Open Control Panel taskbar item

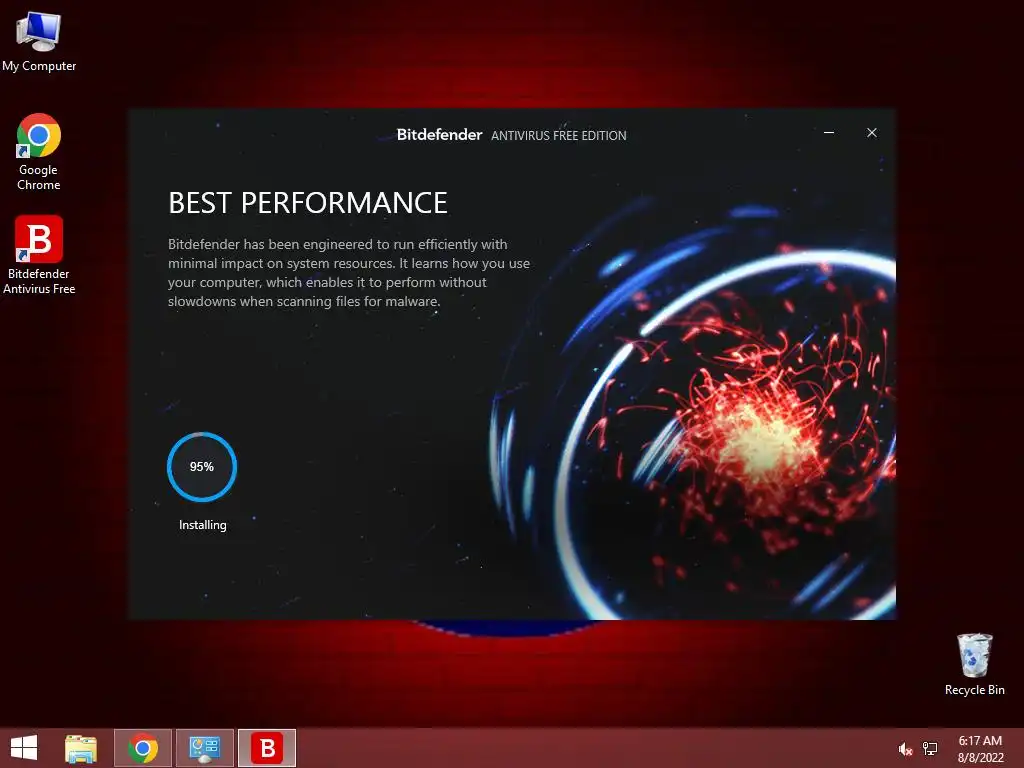click(x=204, y=748)
